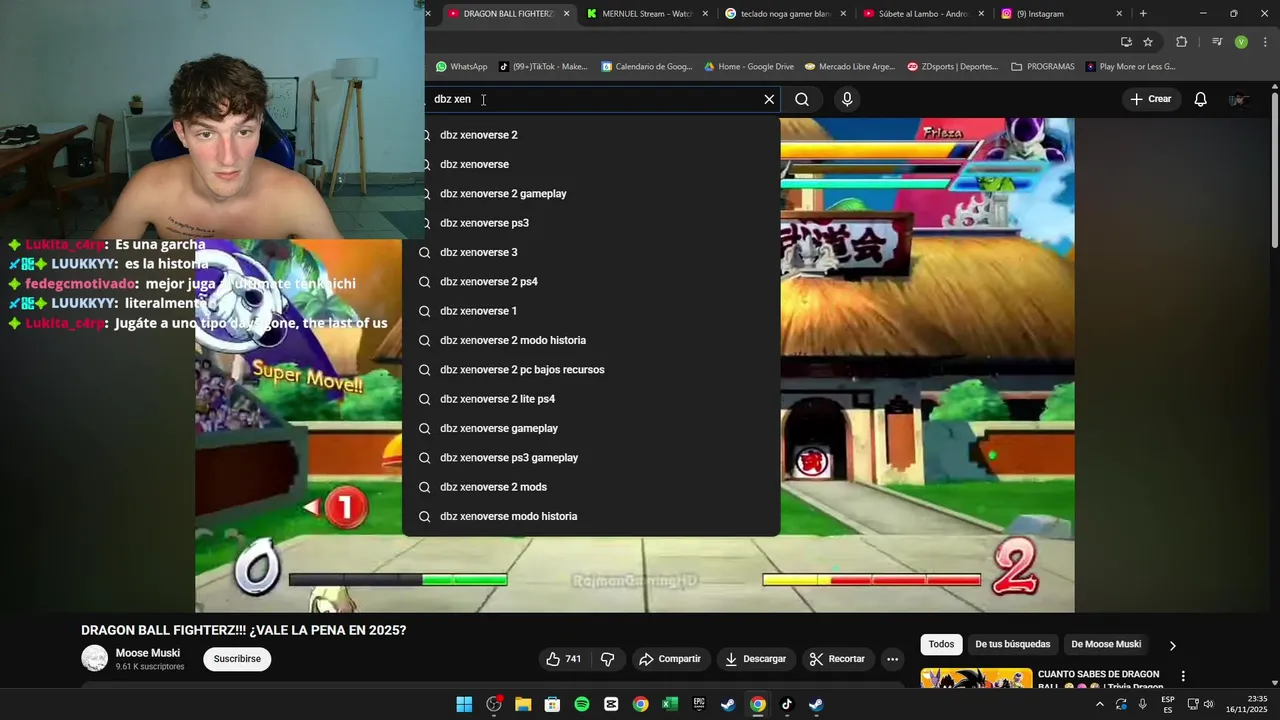Clear the YouTube search box with the X
The height and width of the screenshot is (720, 1280).
click(x=769, y=99)
